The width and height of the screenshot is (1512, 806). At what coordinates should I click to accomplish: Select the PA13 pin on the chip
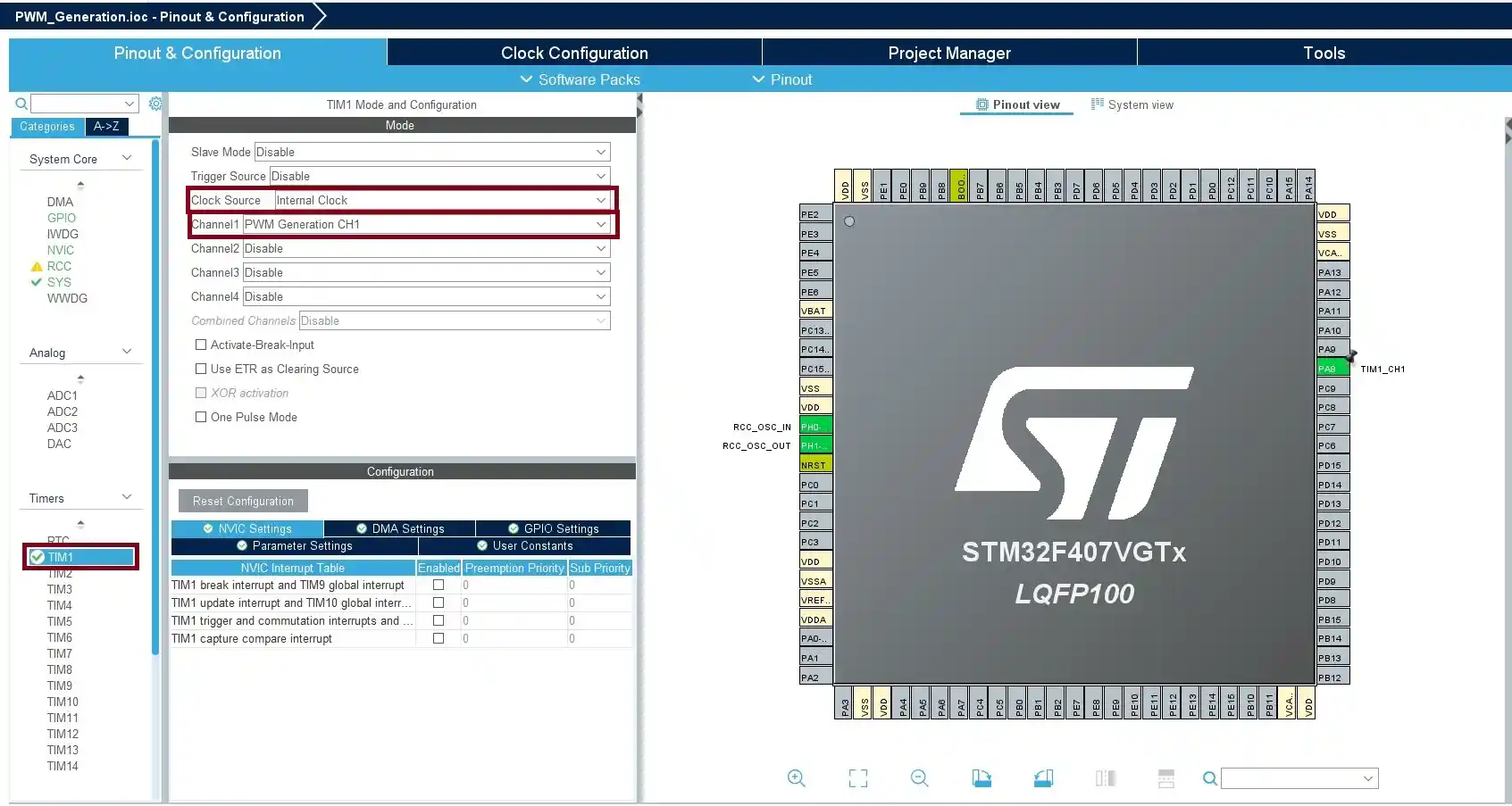click(1332, 272)
